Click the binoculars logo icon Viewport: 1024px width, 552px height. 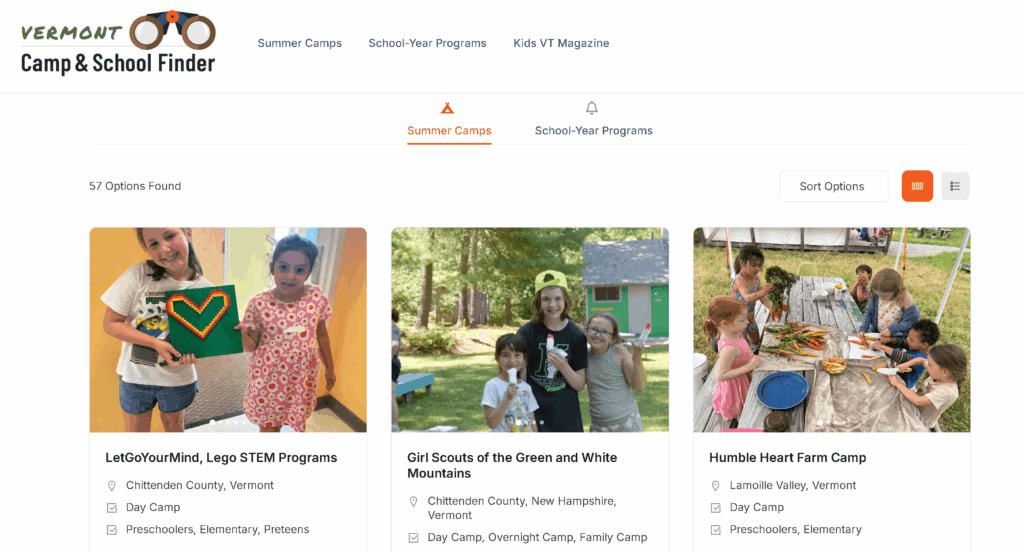pyautogui.click(x=172, y=30)
